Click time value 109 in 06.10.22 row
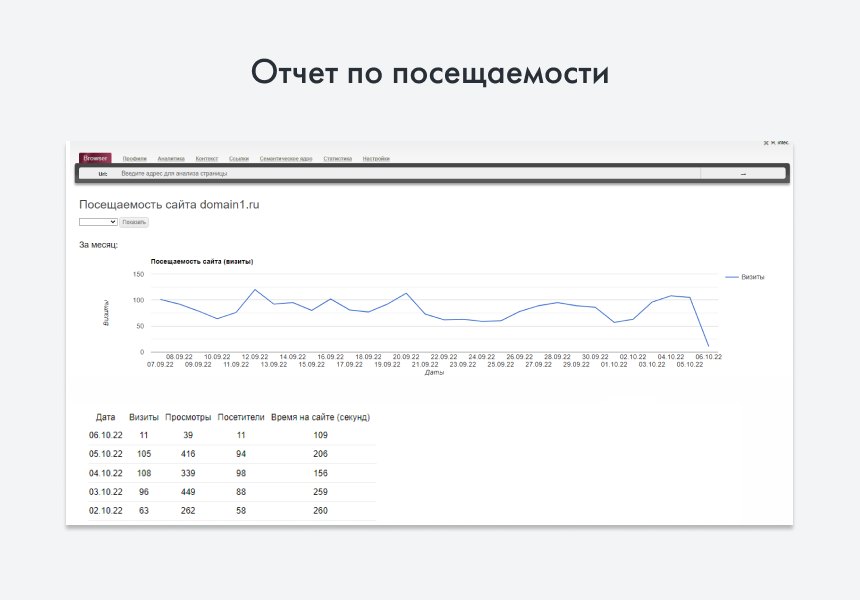Image resolution: width=860 pixels, height=600 pixels. click(320, 435)
